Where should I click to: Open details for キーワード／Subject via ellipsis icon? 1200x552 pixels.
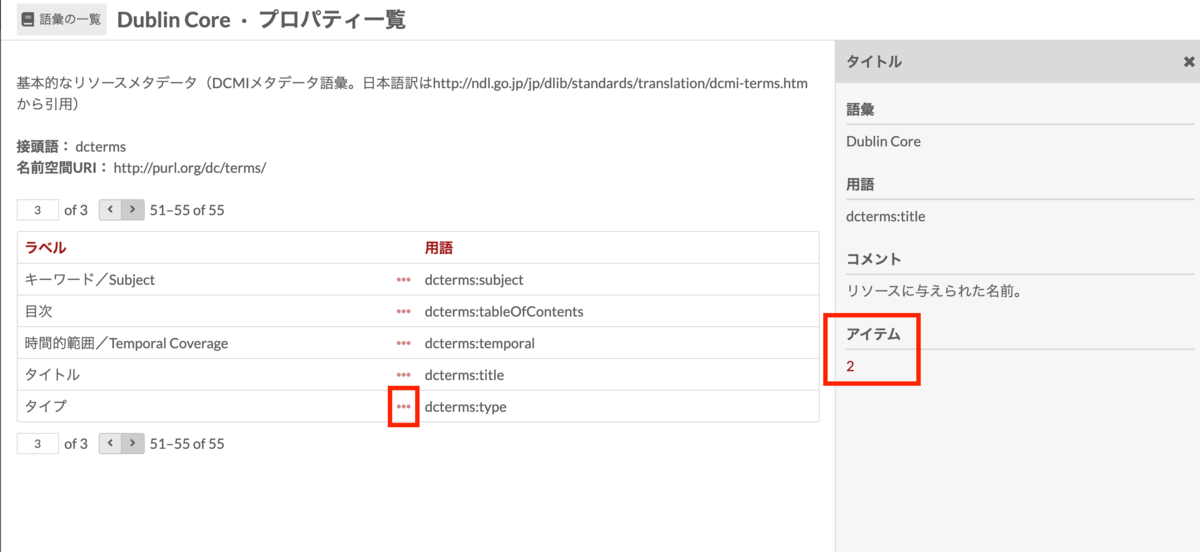403,280
